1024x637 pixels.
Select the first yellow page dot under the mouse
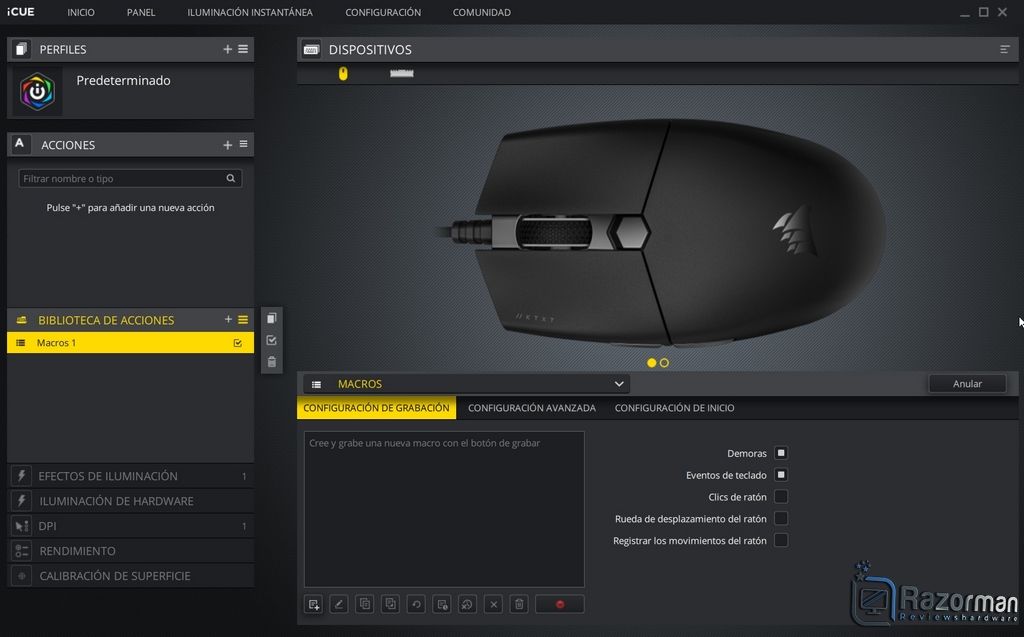(651, 363)
